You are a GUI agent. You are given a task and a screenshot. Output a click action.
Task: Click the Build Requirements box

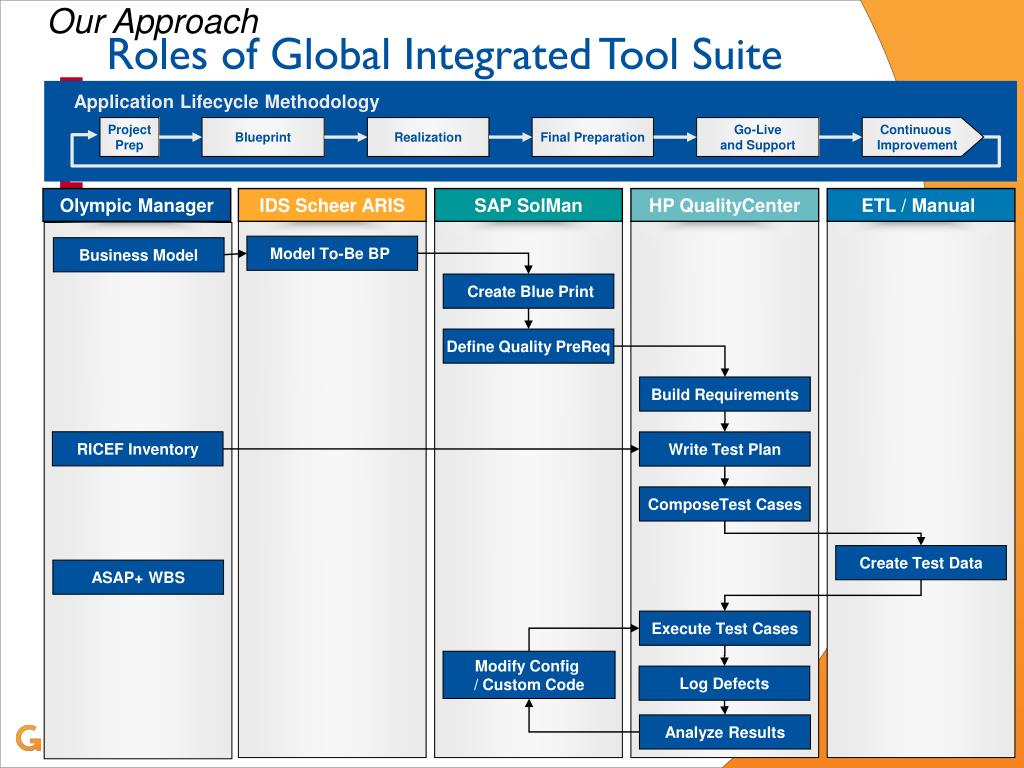pyautogui.click(x=724, y=394)
